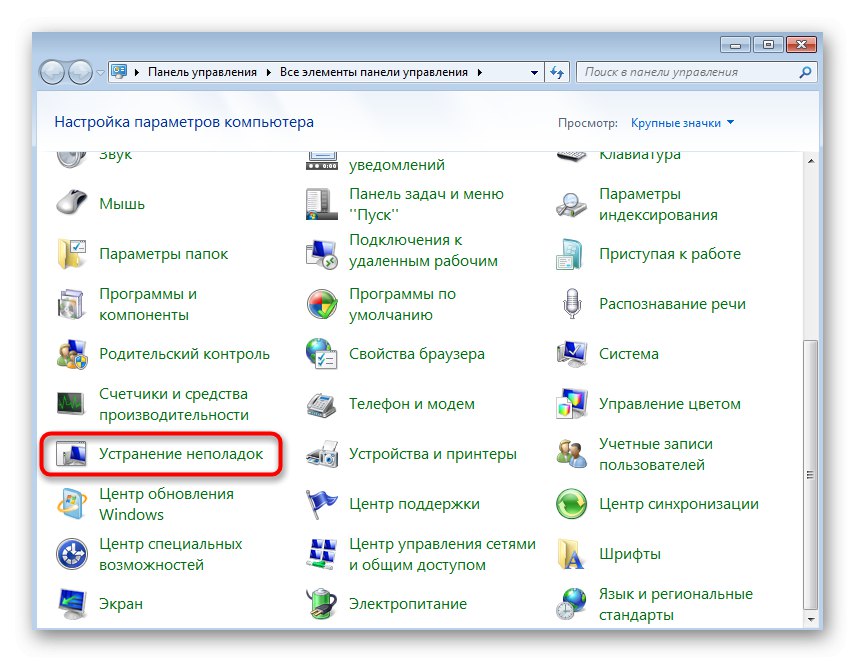Image resolution: width=855 pixels, height=662 pixels.
Task: Open the recent pages arrow beside navigation buttons
Action: click(x=100, y=73)
